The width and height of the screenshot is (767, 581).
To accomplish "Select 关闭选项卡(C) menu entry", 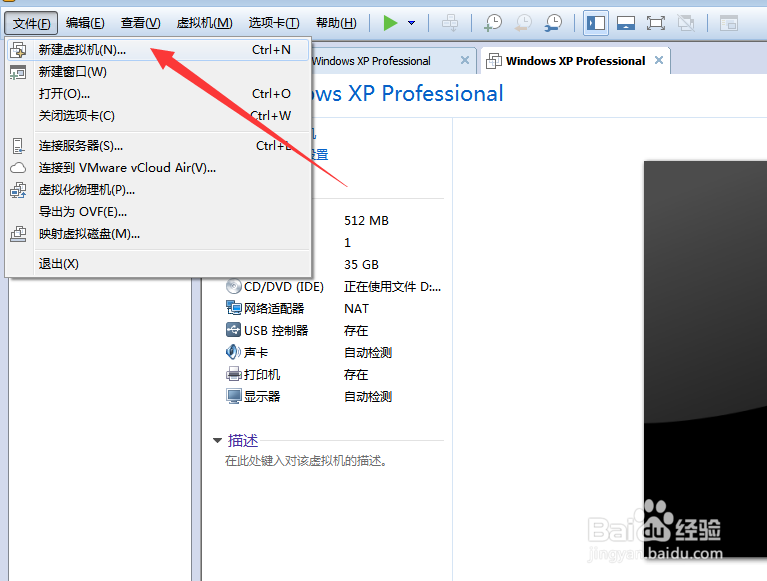I will 158,115.
